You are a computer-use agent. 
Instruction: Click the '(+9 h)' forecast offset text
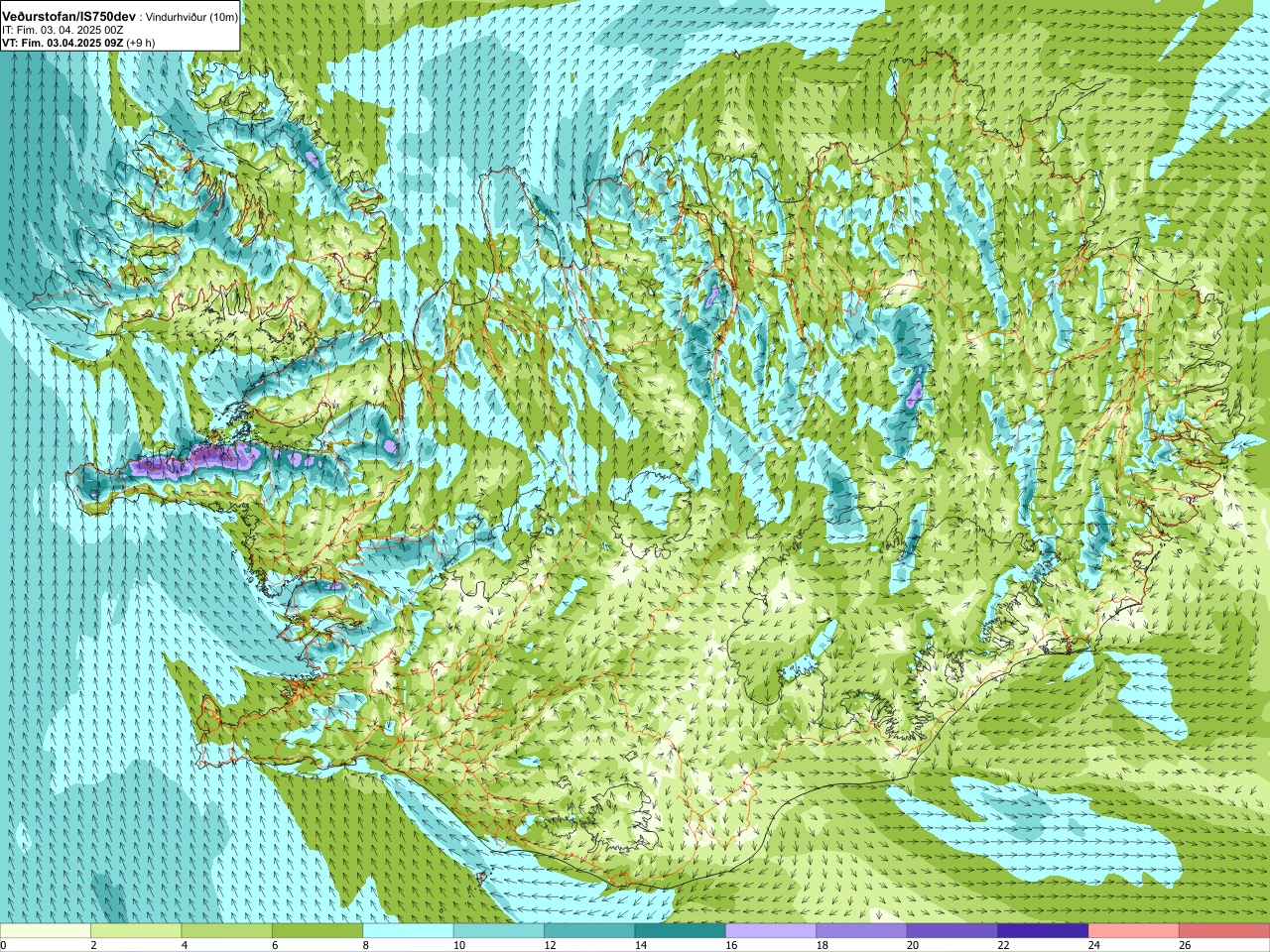tap(141, 43)
